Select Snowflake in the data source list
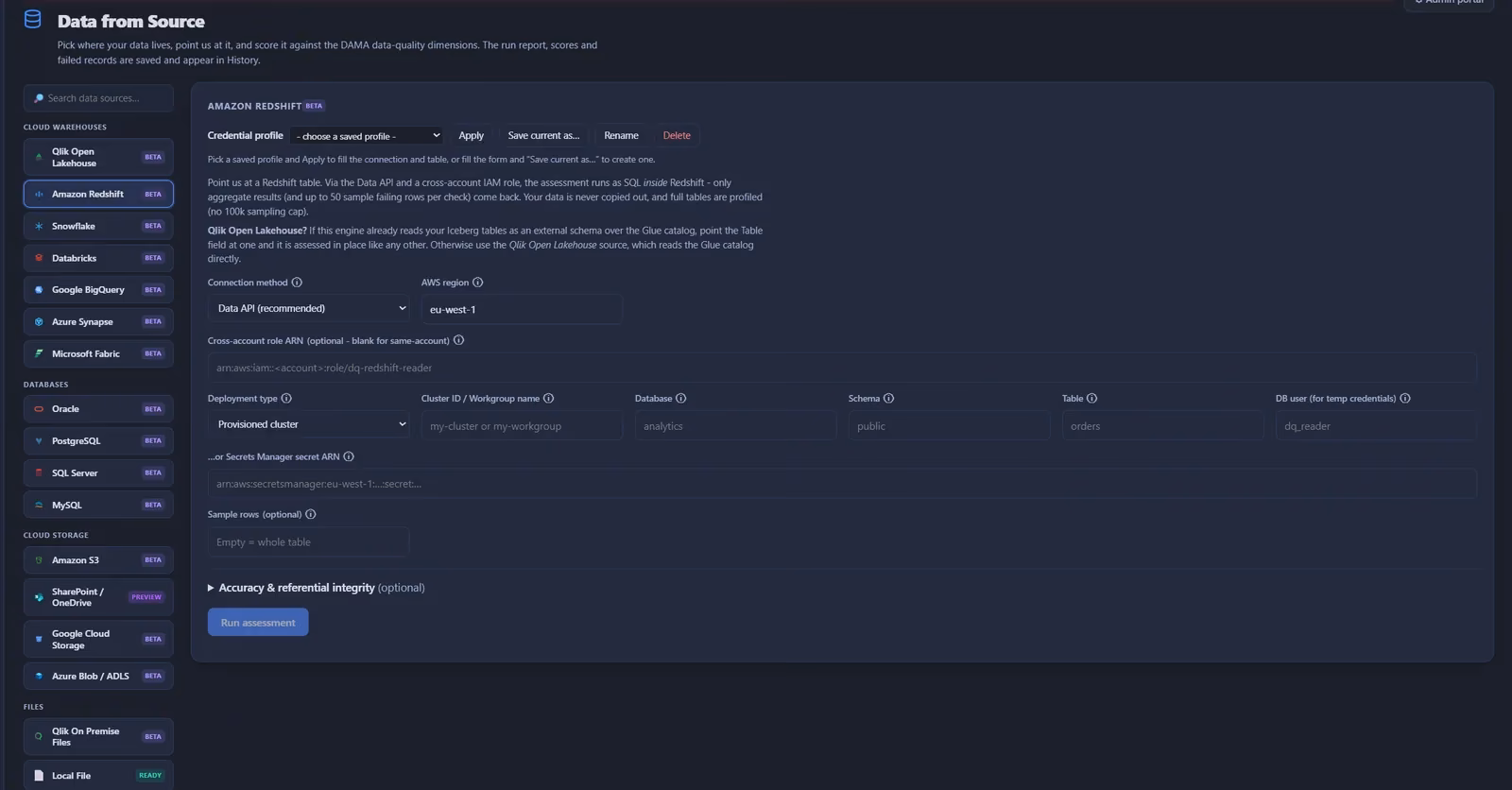 98,226
